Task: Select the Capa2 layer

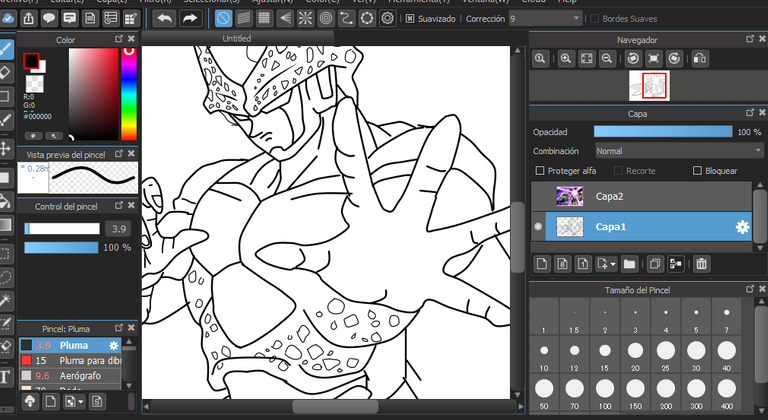Action: pyautogui.click(x=641, y=197)
